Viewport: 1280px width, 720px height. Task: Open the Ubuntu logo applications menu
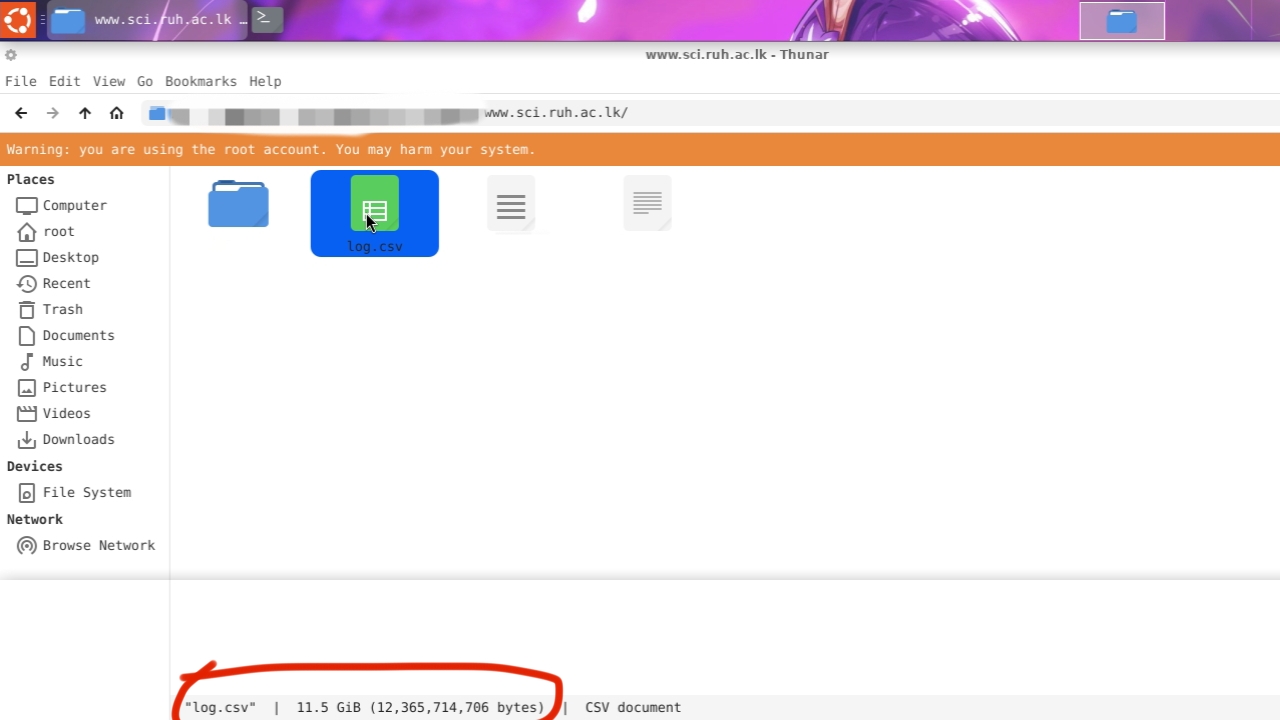pos(18,19)
